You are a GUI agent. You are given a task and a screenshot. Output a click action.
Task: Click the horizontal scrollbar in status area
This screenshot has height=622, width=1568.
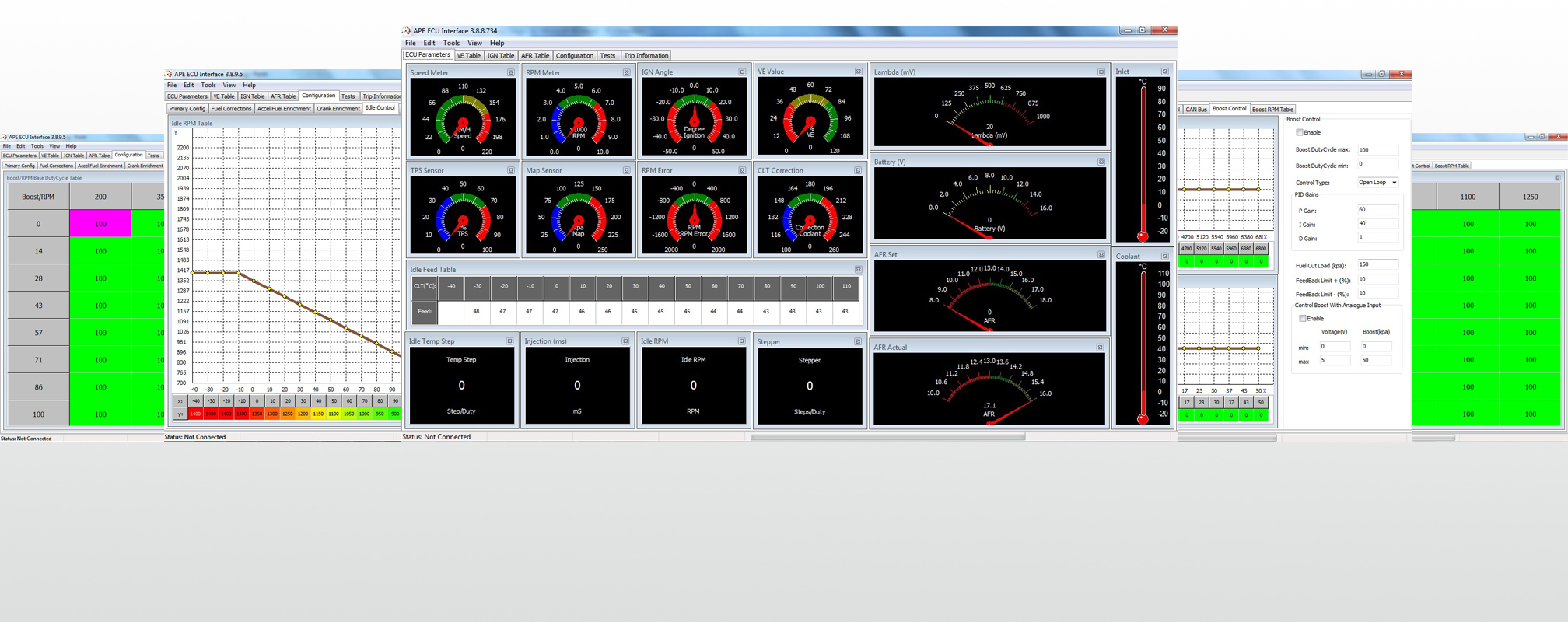tap(887, 437)
